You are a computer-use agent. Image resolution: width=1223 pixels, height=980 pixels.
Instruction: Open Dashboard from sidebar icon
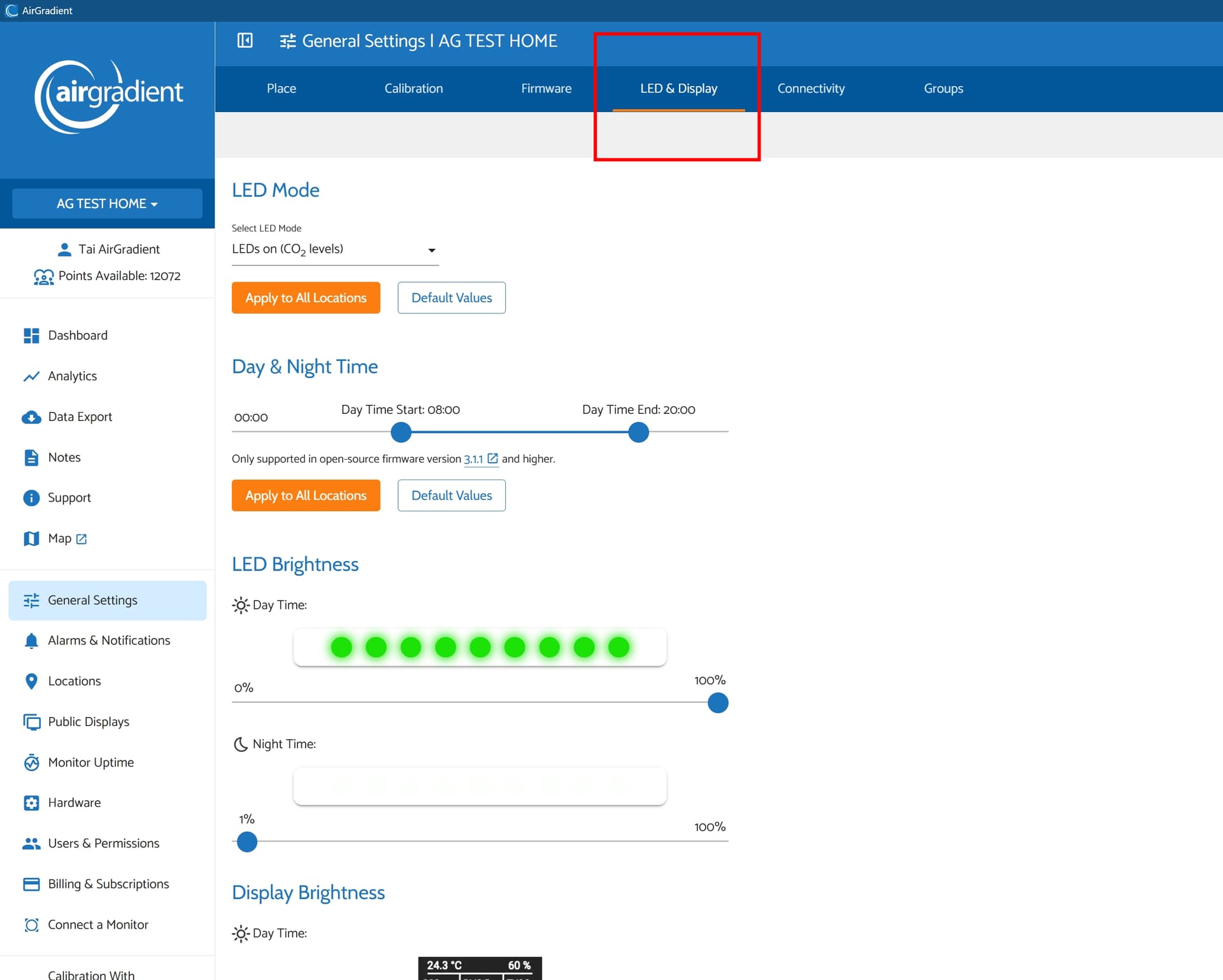pyautogui.click(x=31, y=336)
